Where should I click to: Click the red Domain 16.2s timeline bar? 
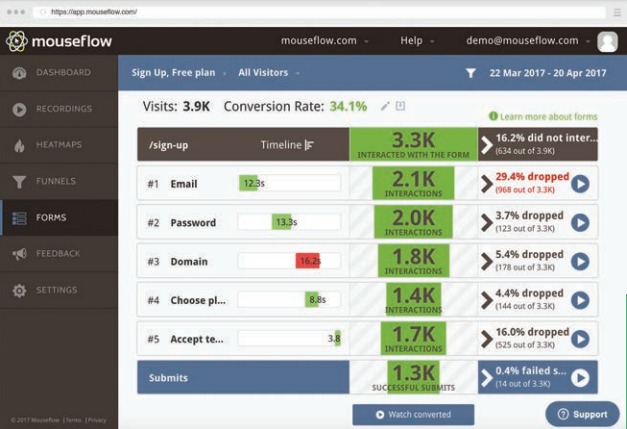pyautogui.click(x=308, y=261)
